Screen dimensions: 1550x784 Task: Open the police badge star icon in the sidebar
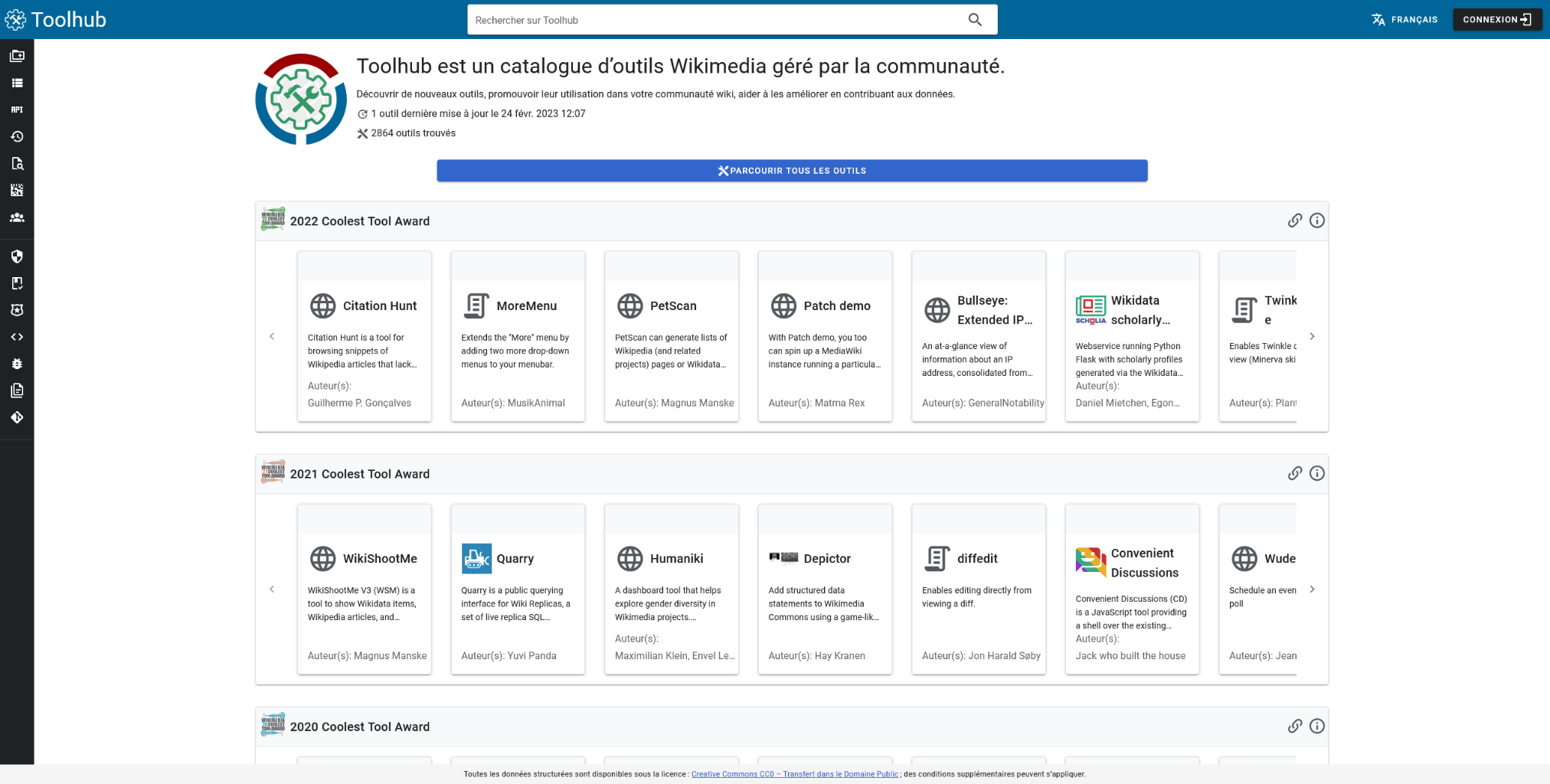pyautogui.click(x=17, y=310)
